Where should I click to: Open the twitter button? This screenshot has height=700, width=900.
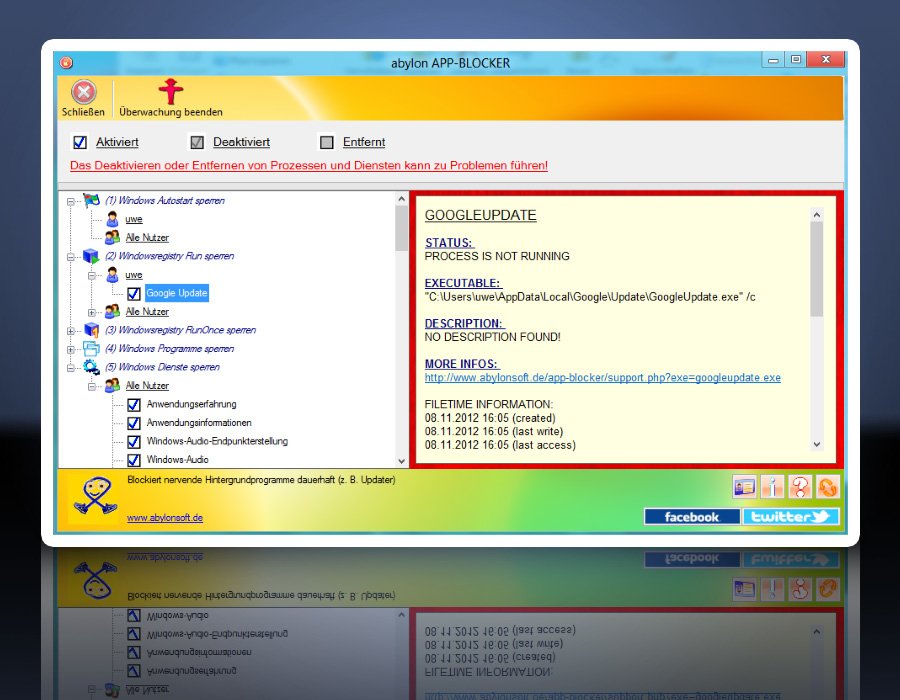[x=790, y=516]
